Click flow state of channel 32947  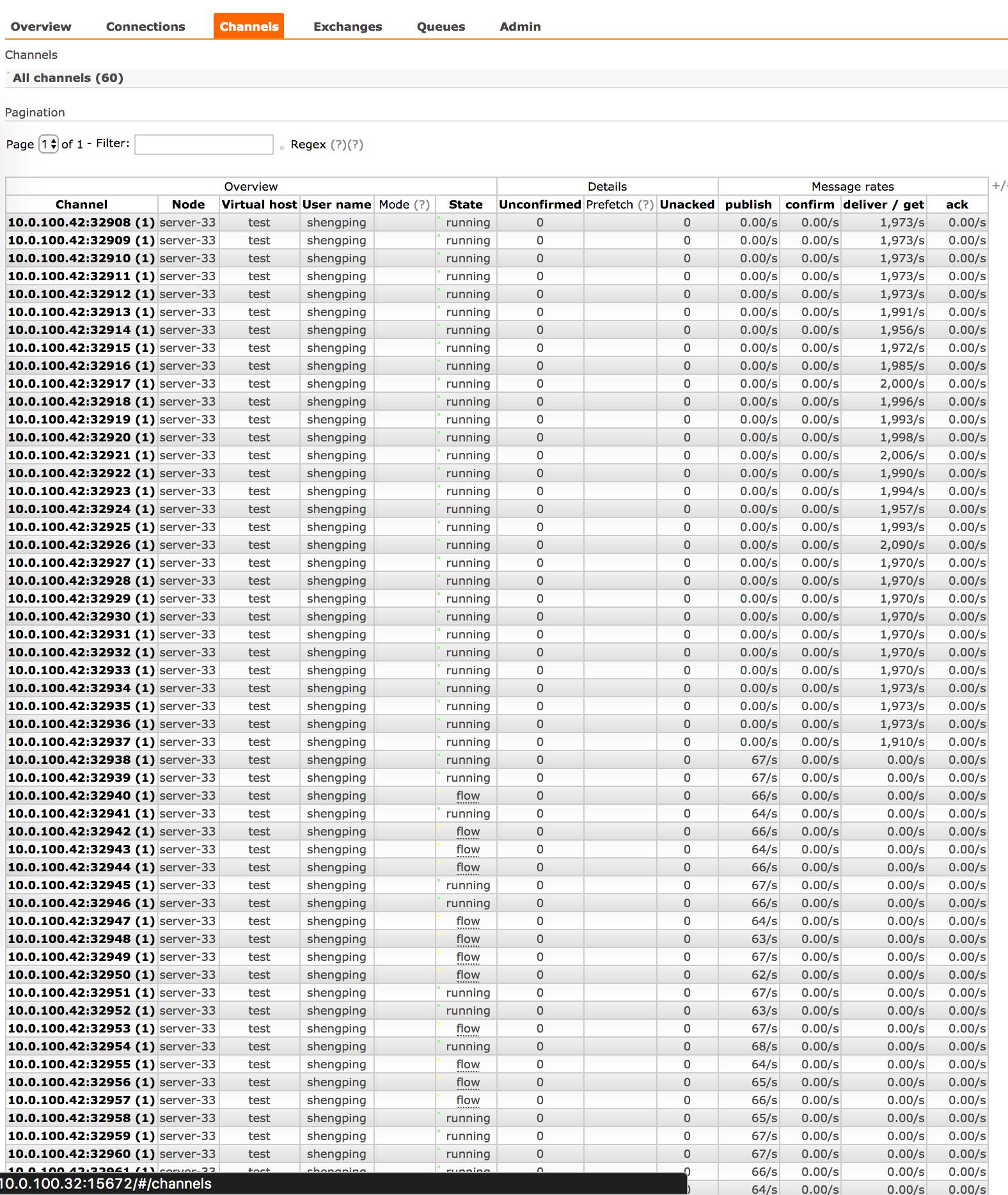pyautogui.click(x=468, y=921)
